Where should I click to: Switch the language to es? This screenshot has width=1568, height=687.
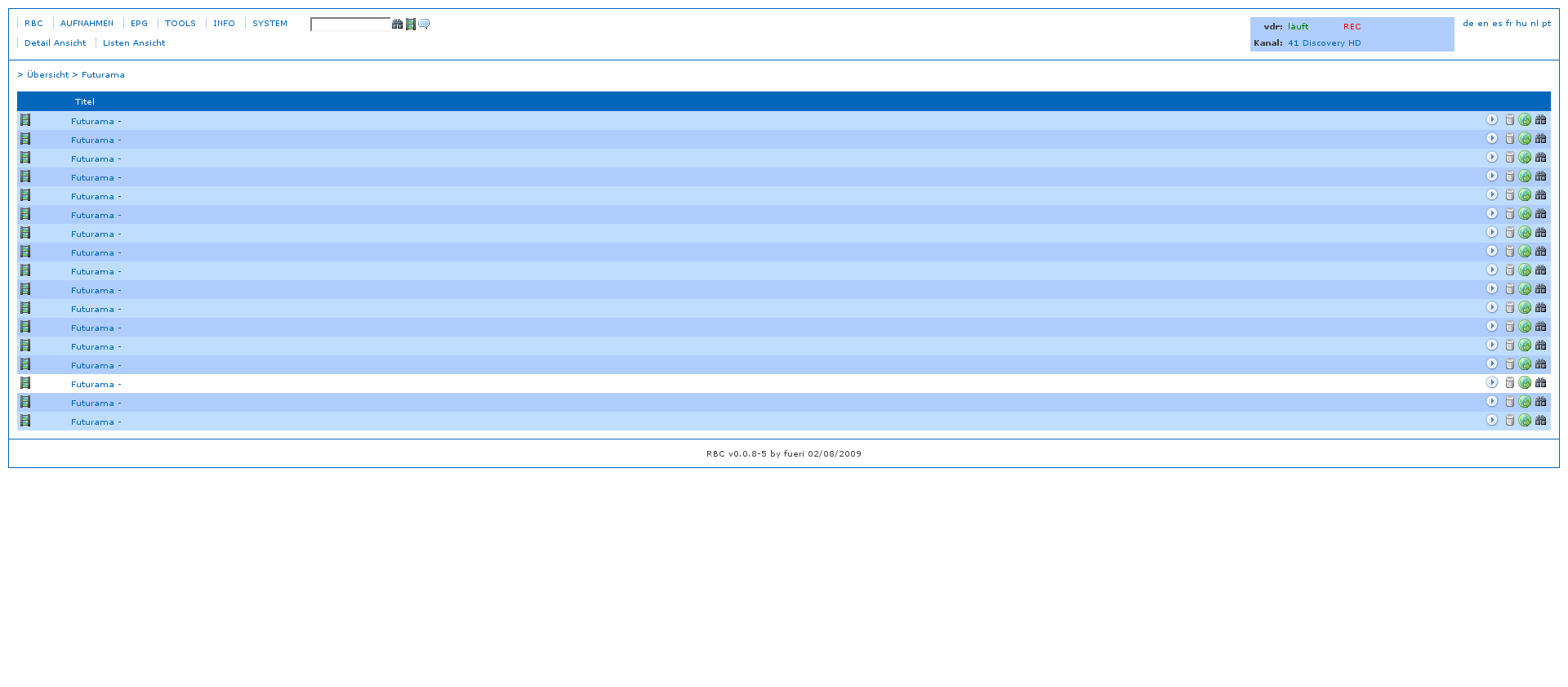click(x=1497, y=24)
